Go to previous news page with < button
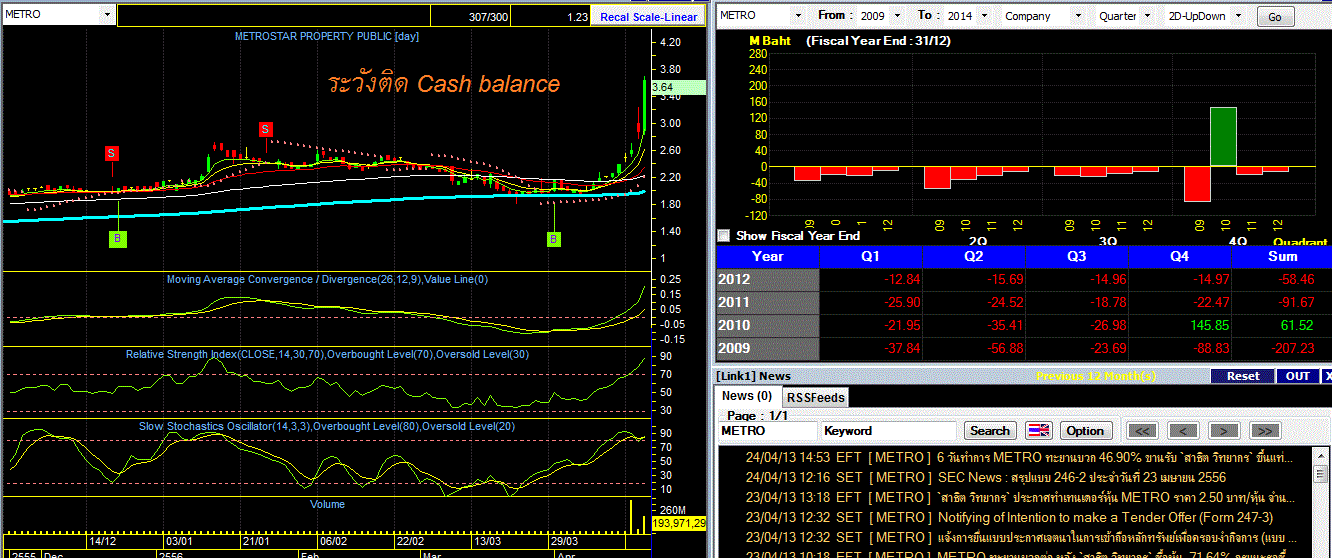Viewport: 1332px width, 558px height. [x=1183, y=431]
